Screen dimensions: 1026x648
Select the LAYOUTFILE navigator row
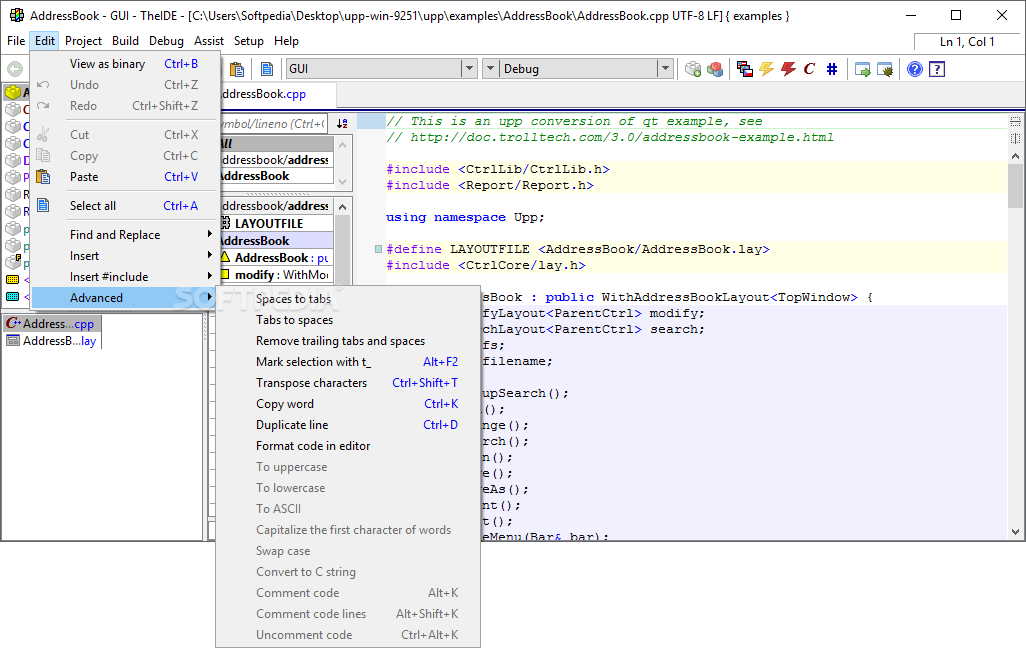(x=276, y=223)
